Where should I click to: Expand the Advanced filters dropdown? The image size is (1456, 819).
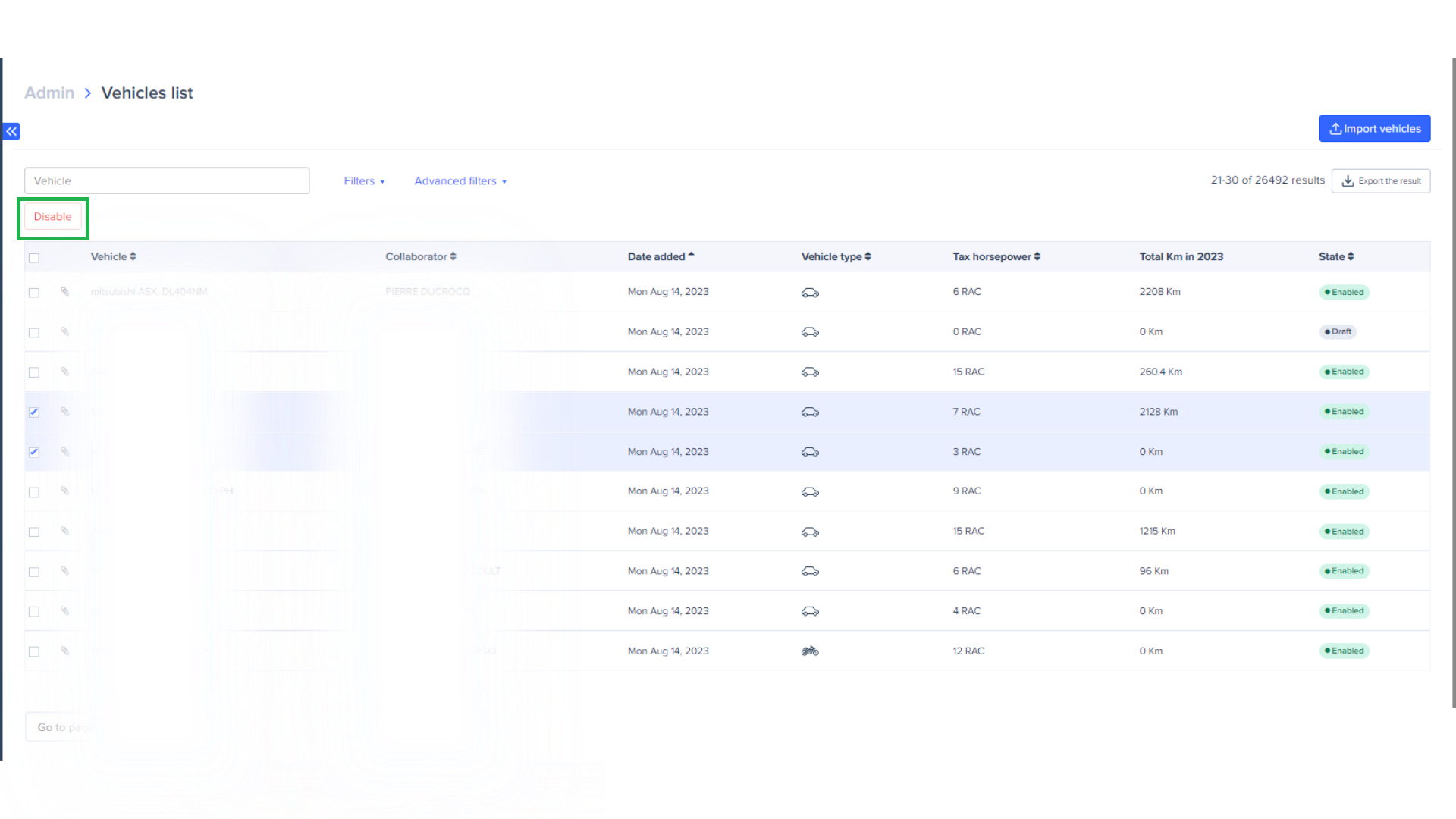point(460,181)
